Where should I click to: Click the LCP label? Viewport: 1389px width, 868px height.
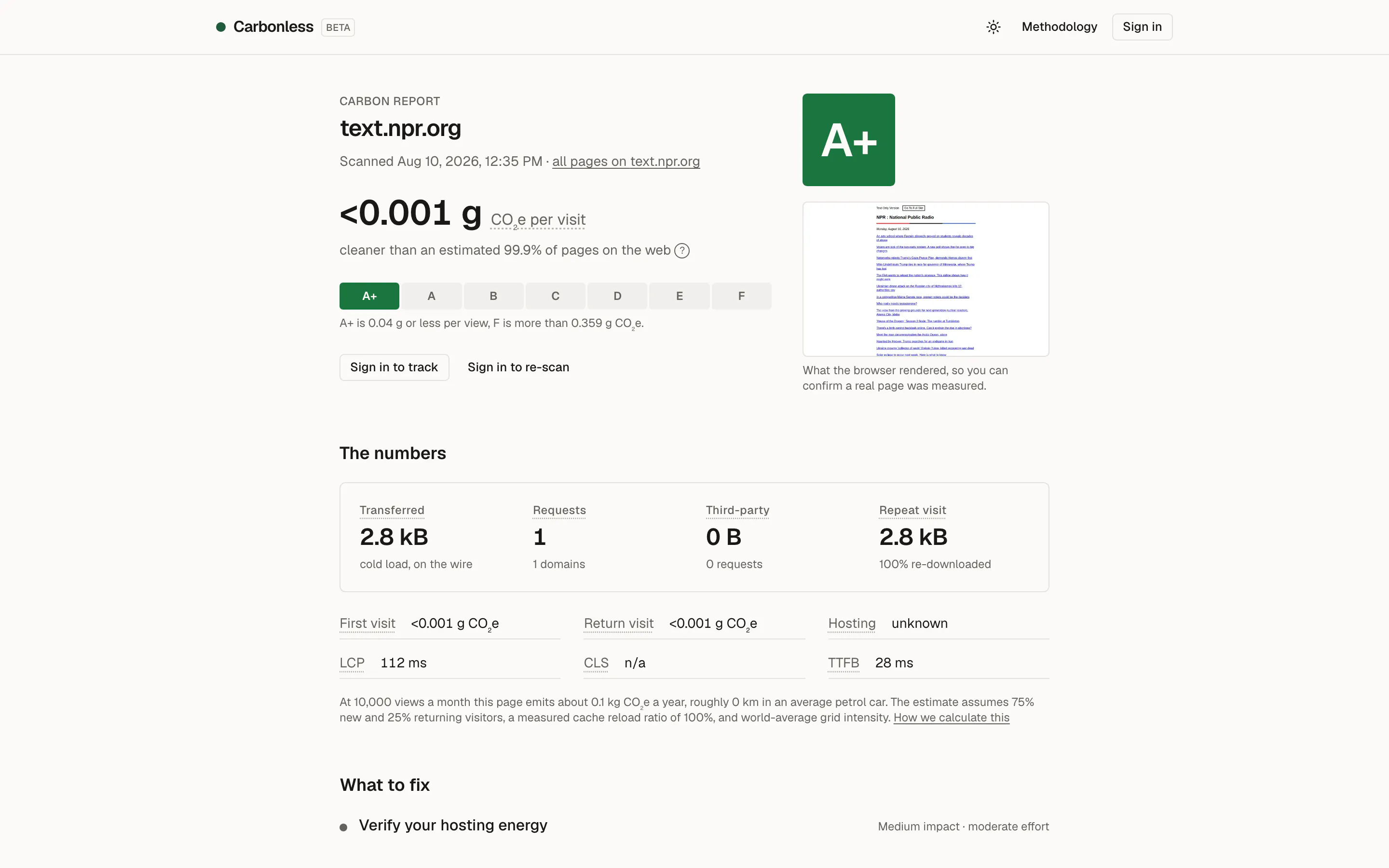coord(352,663)
